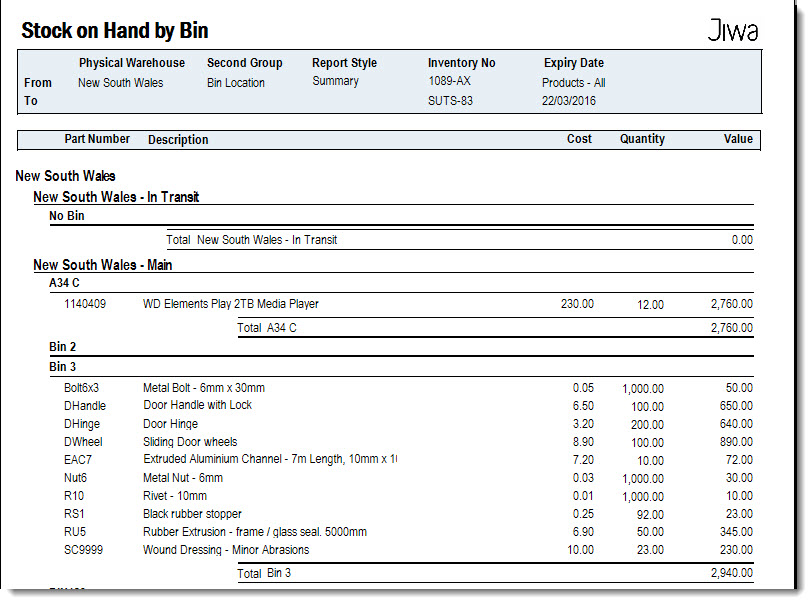
Task: Click value '345.00' in RU5 row
Action: pos(736,532)
